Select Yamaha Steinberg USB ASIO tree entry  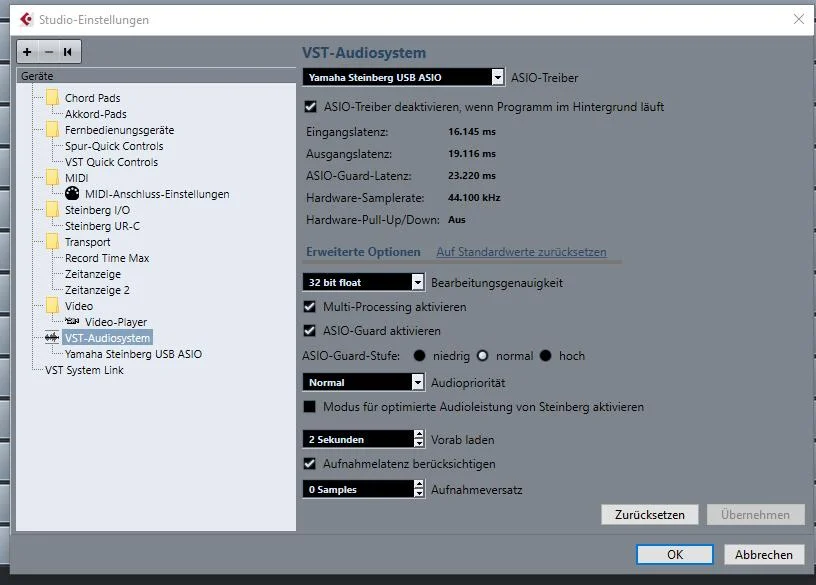133,354
